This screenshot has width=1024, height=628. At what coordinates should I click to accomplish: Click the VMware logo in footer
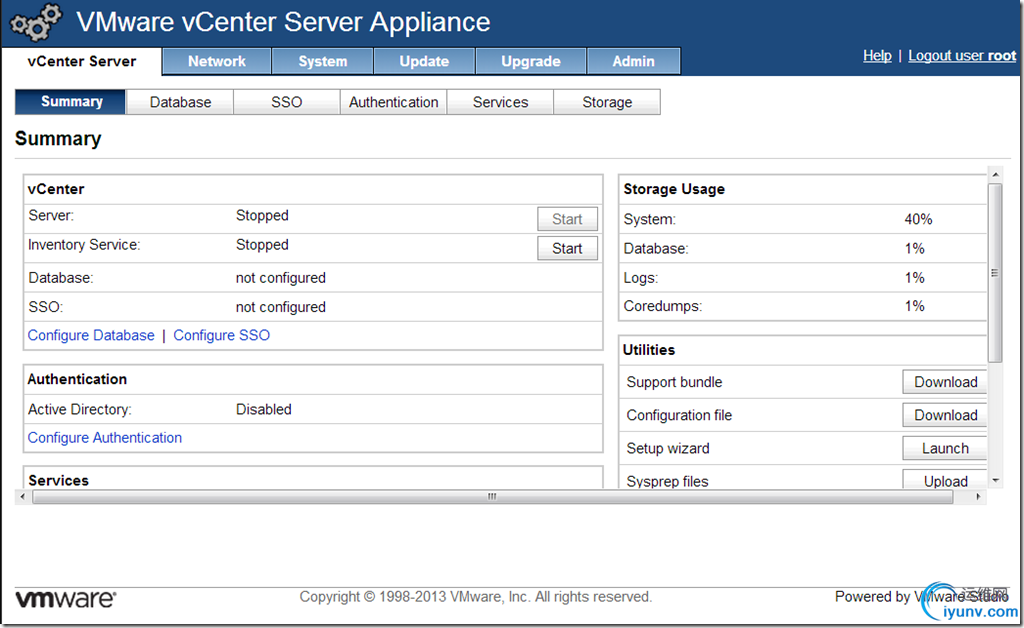point(65,599)
